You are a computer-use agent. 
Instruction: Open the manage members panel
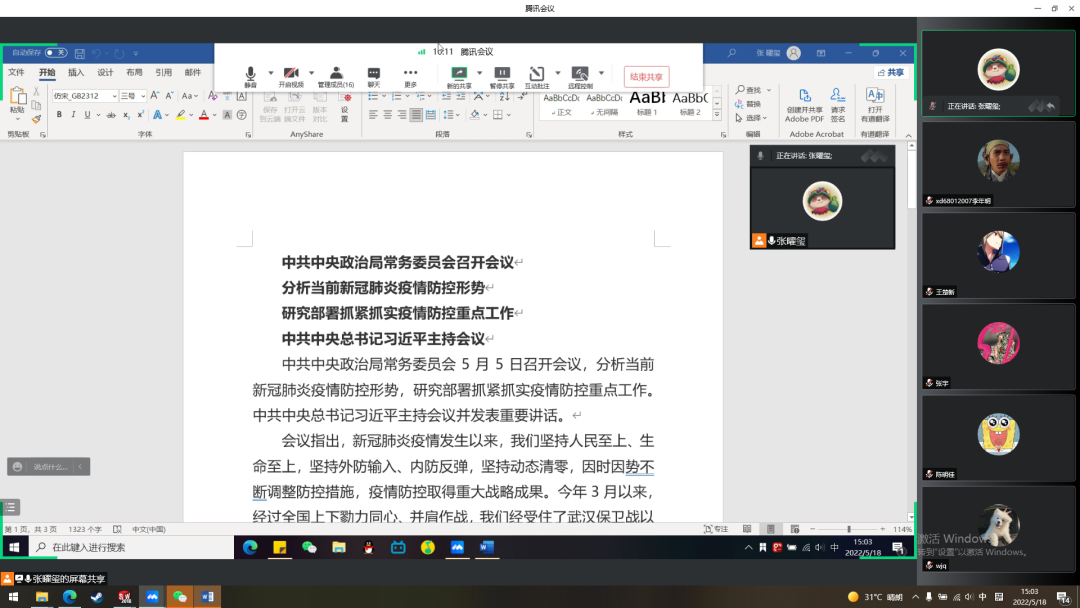[x=336, y=76]
